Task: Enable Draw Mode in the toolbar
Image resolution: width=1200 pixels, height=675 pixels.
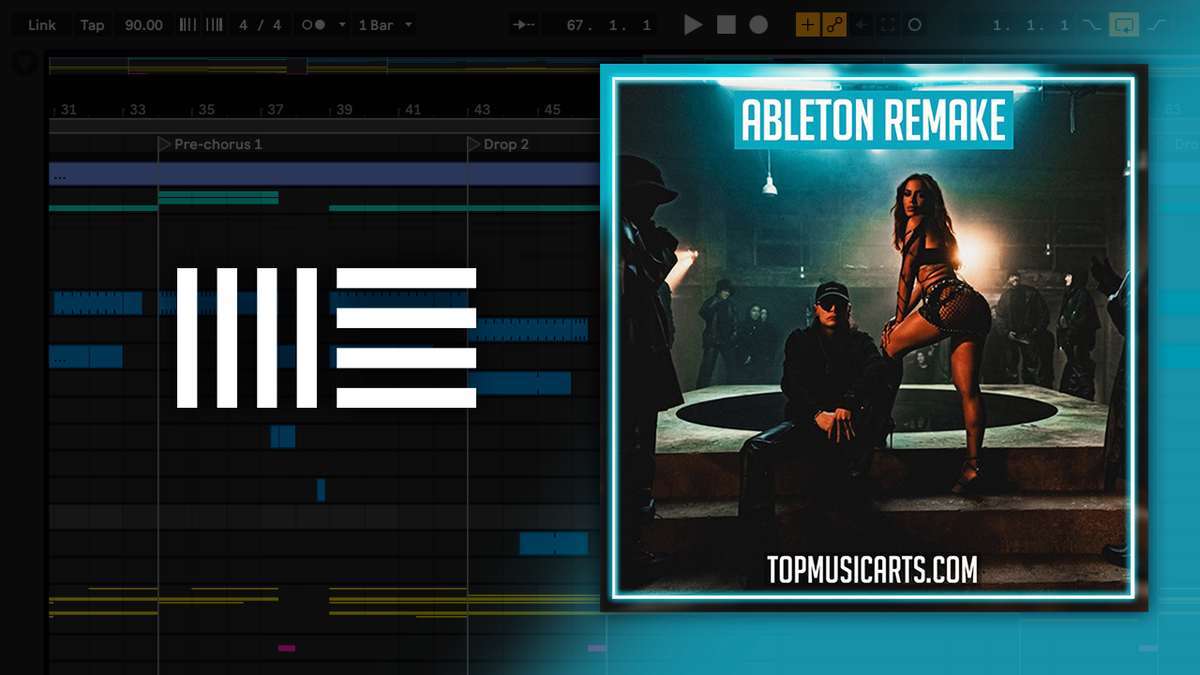Action: pos(807,24)
